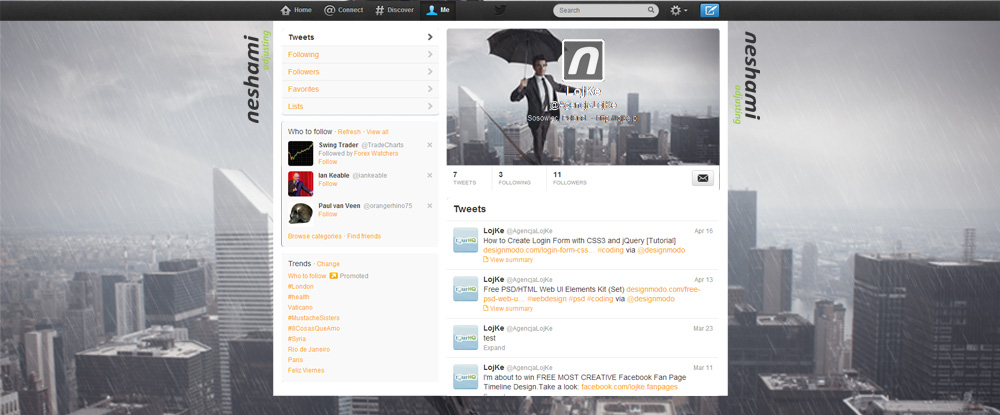Expand the test tweet
The image size is (1000, 415).
pyautogui.click(x=494, y=348)
